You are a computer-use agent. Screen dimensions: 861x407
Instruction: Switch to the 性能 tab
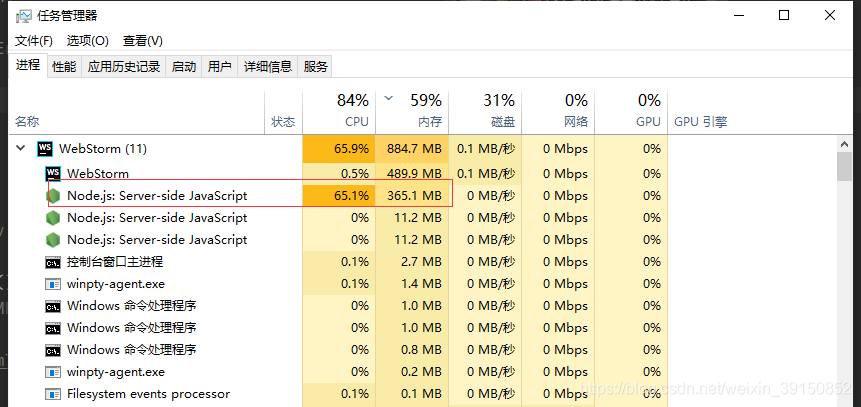tap(64, 67)
